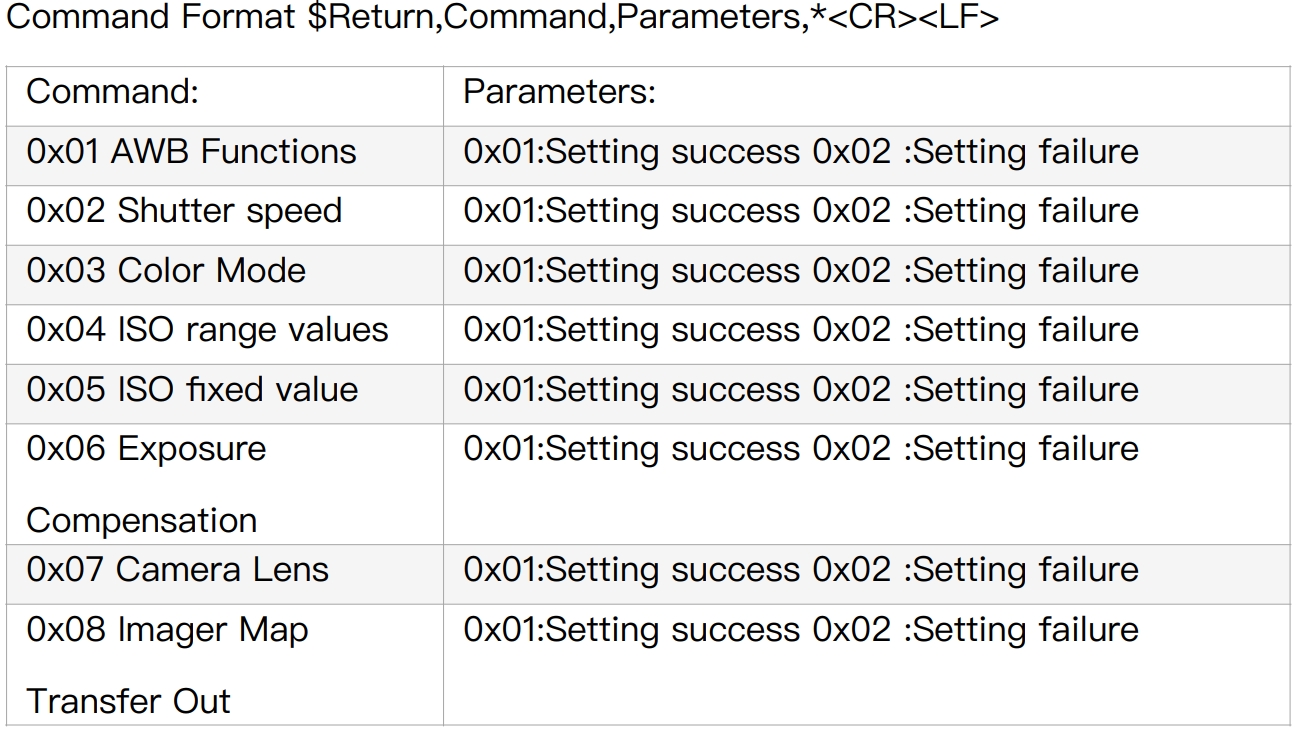Click the 0x04 ISO range values cell
1296x732 pixels.
click(207, 330)
